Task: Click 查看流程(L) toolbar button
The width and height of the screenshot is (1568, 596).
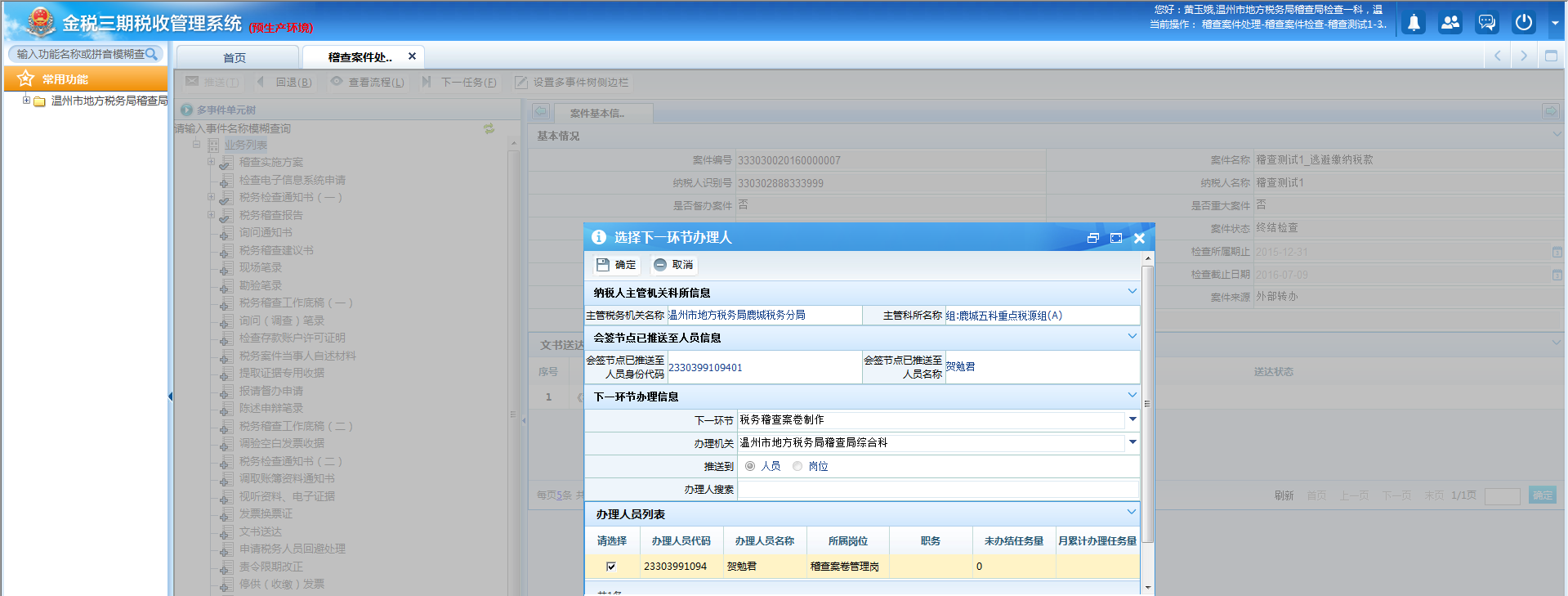Action: pyautogui.click(x=368, y=83)
